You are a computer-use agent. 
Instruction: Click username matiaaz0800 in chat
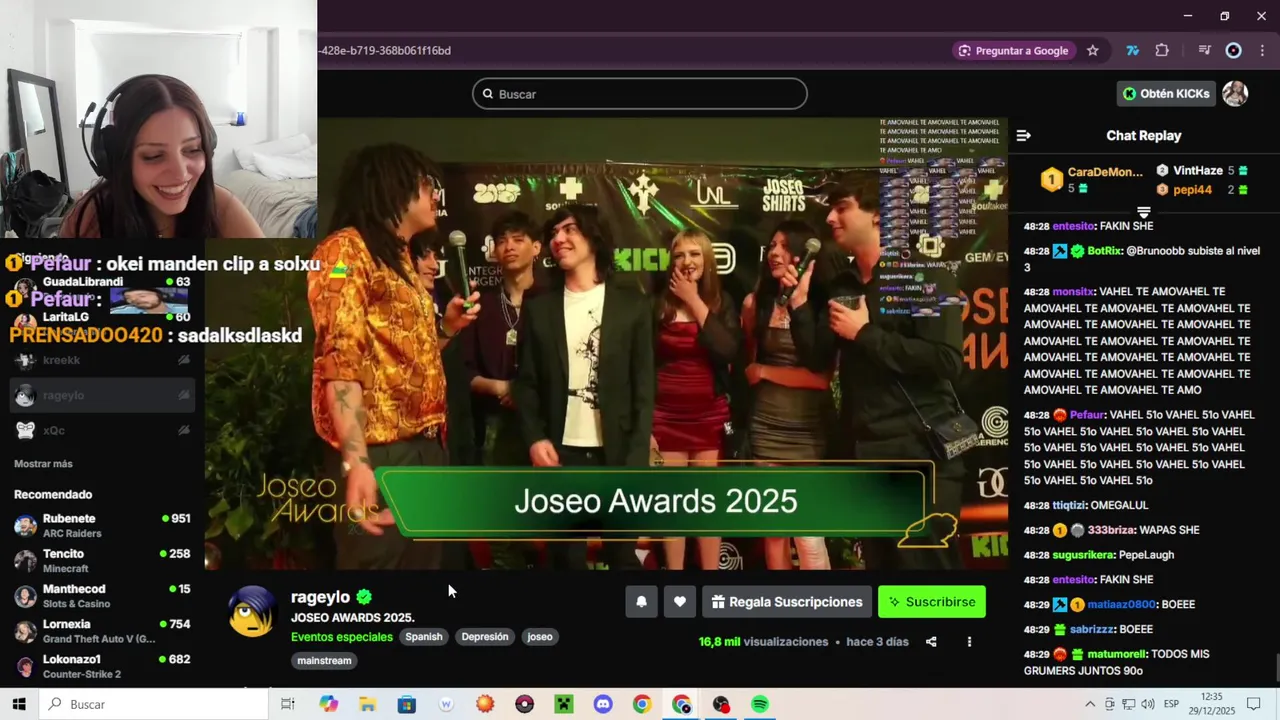[1121, 605]
